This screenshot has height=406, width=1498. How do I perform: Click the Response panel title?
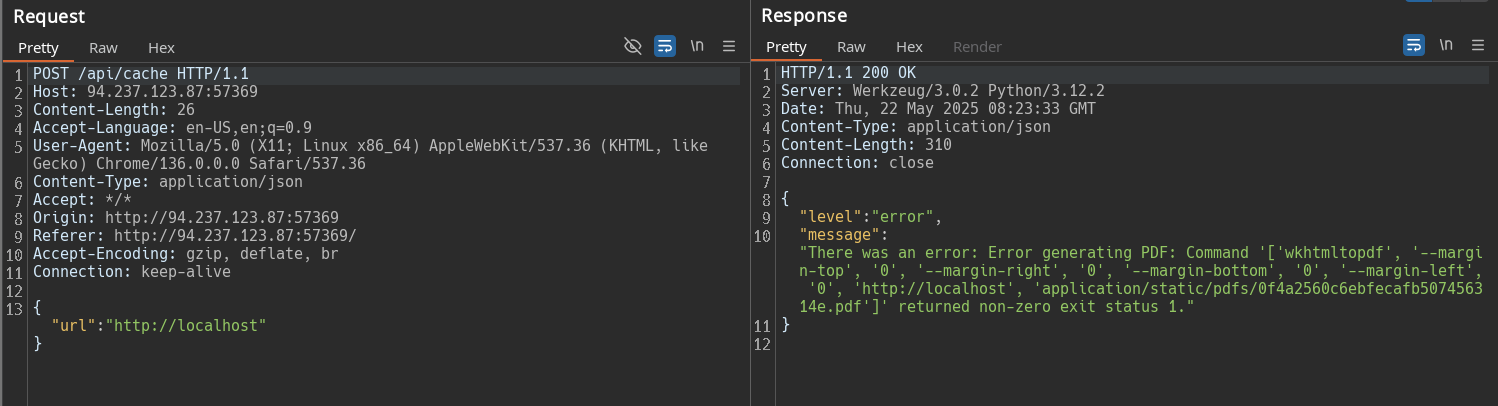[x=804, y=16]
